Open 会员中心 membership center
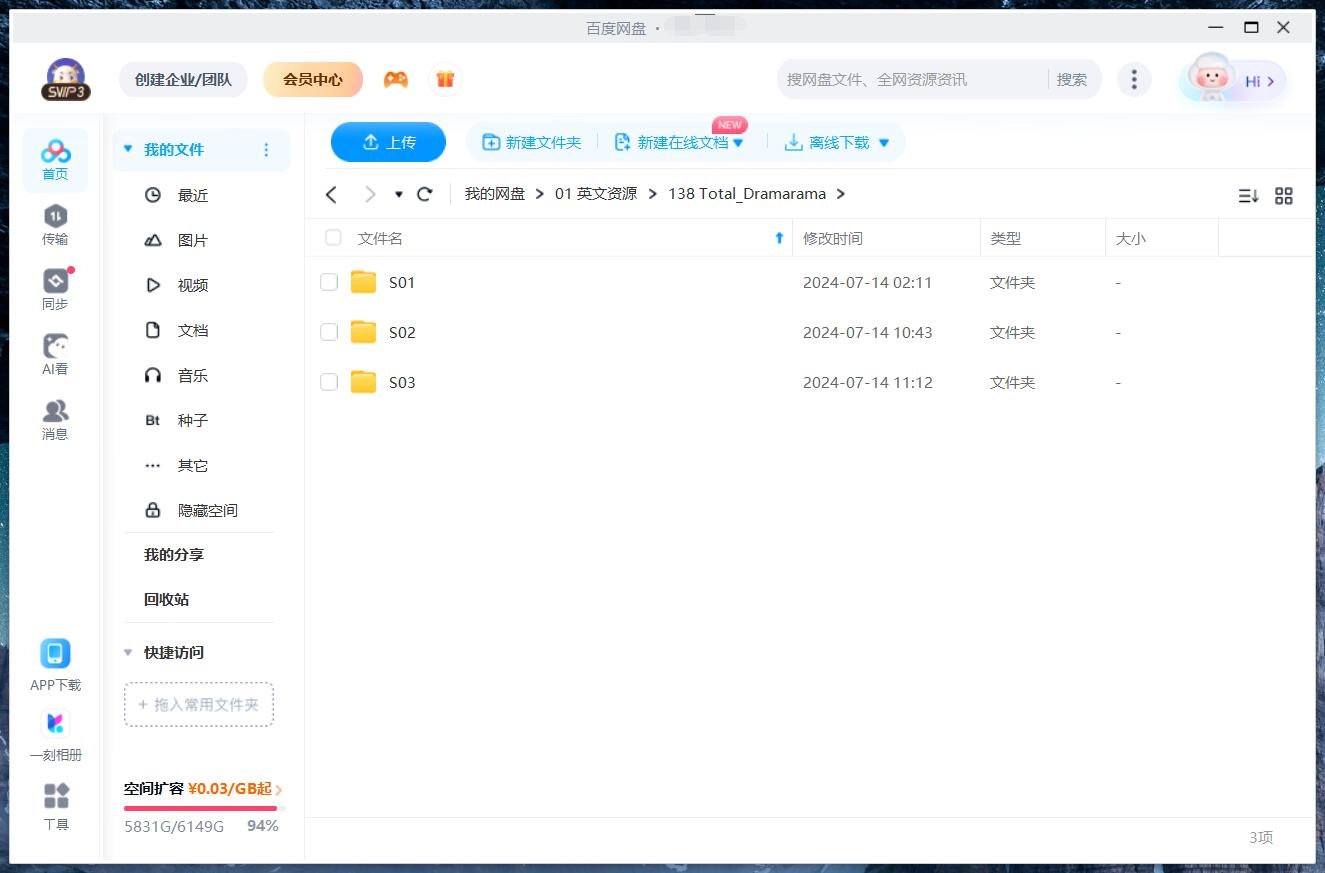 313,79
